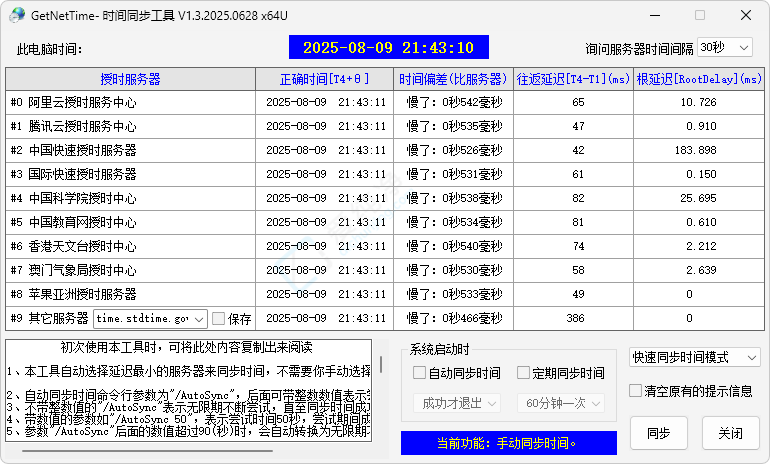The width and height of the screenshot is (770, 464).
Task: Check the 清空原有的提示信息 option
Action: click(636, 391)
